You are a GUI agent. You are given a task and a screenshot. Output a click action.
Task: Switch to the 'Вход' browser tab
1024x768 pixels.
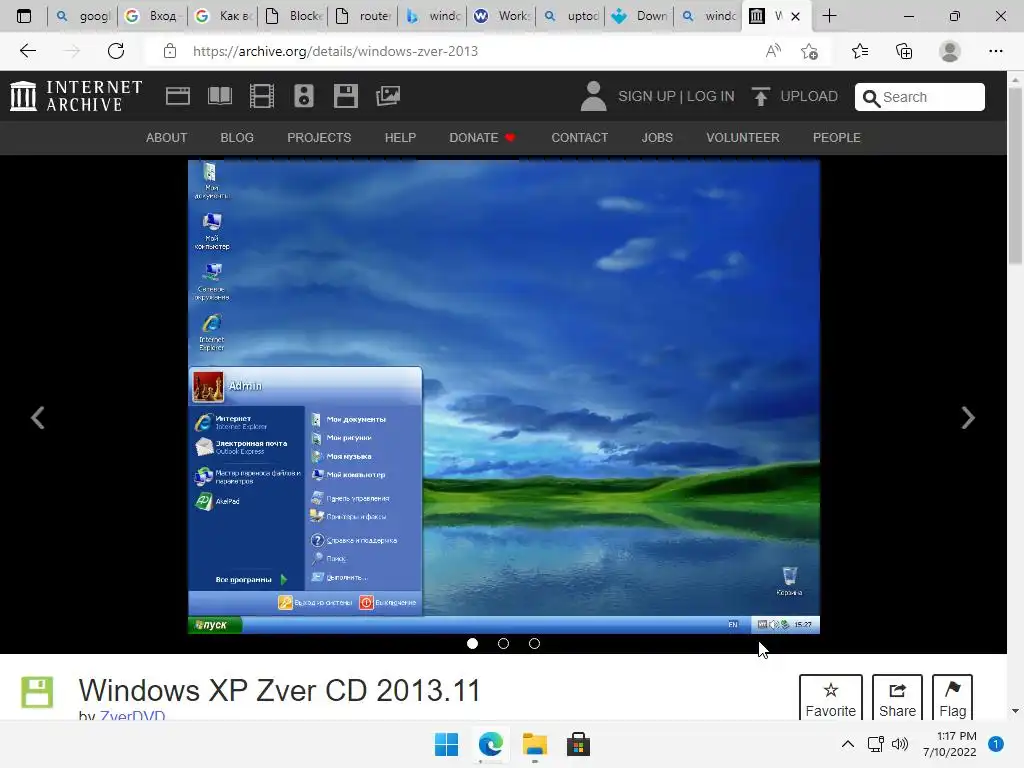tap(152, 16)
